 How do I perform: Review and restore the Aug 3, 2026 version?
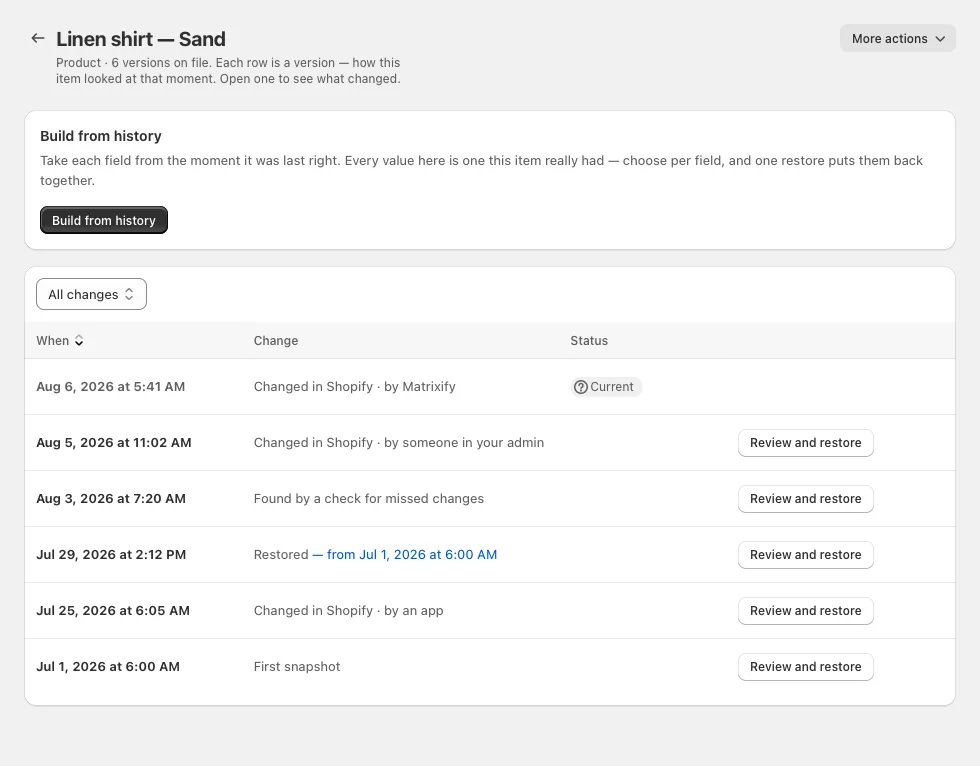click(x=805, y=499)
